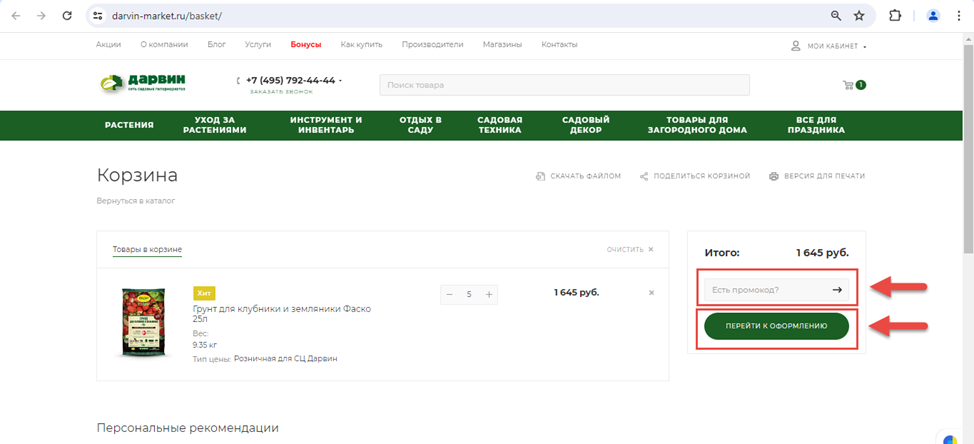Viewport: 974px width, 444px height.
Task: Open the Инструмент и инвентарь category
Action: click(326, 125)
